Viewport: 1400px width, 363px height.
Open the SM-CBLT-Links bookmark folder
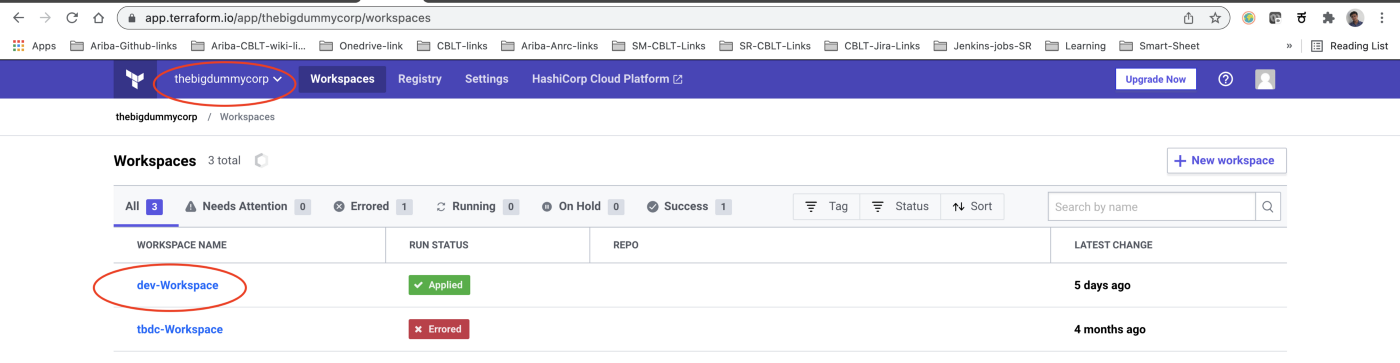tap(658, 46)
